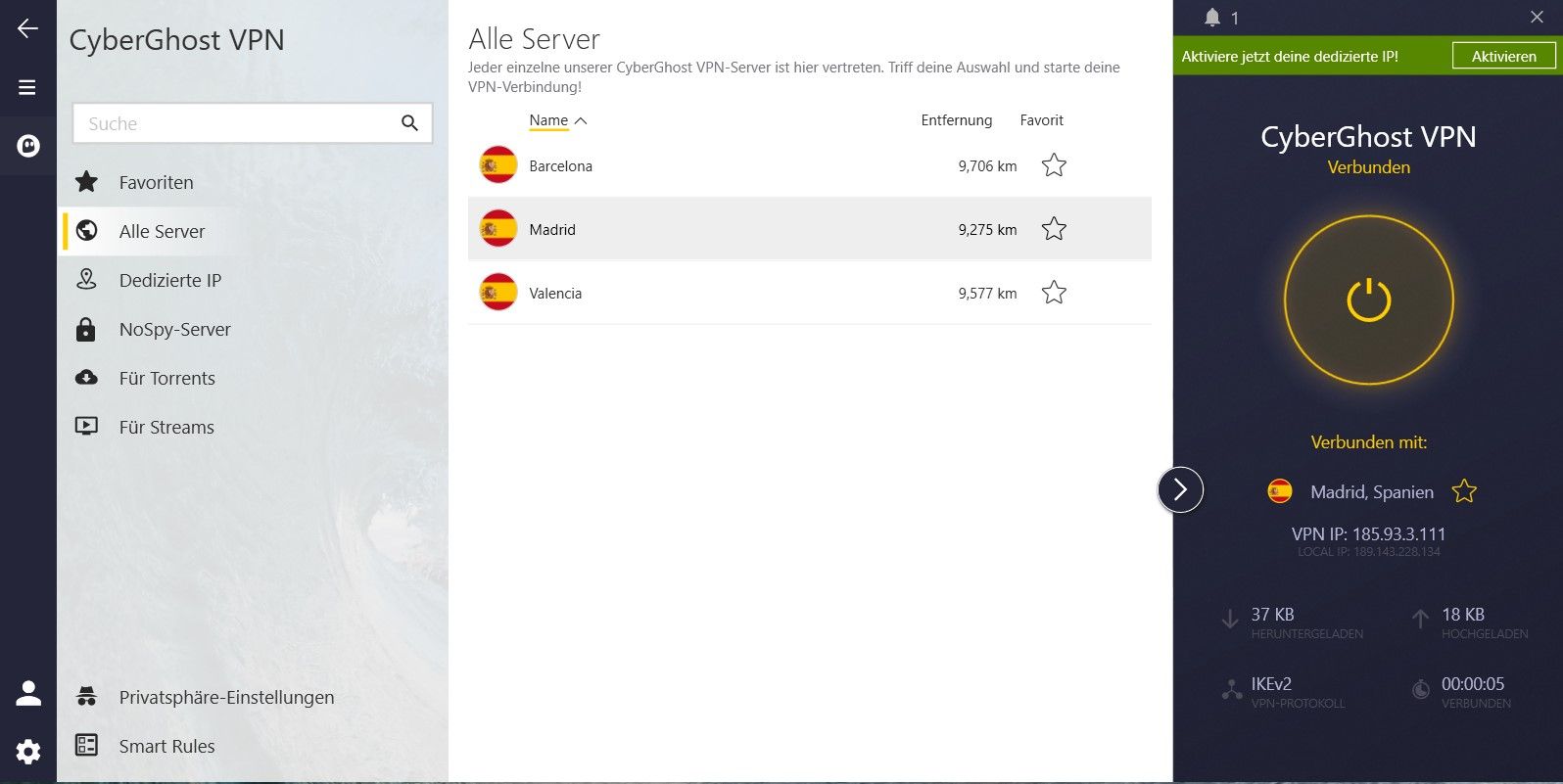This screenshot has height=784, width=1563.
Task: Click the torrents cloud download icon
Action: [86, 377]
